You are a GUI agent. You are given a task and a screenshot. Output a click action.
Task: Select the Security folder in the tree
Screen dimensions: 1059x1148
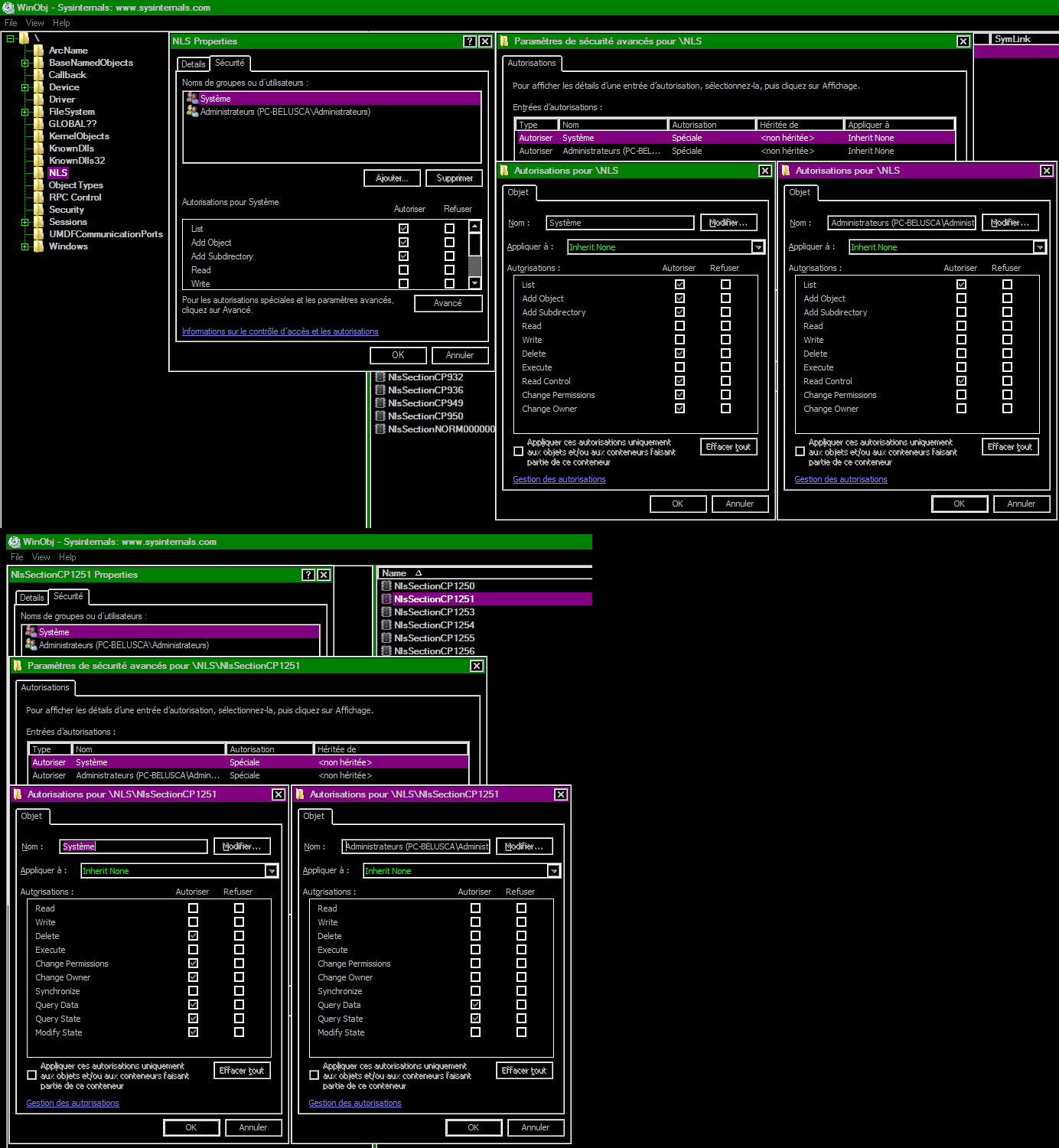pyautogui.click(x=66, y=209)
